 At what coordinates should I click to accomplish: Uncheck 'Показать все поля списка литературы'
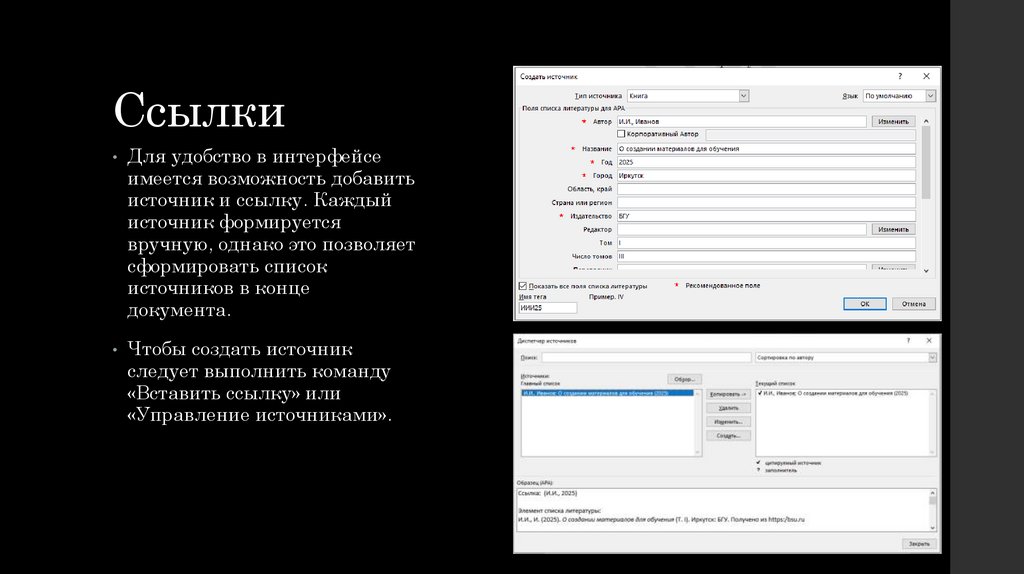click(x=522, y=286)
